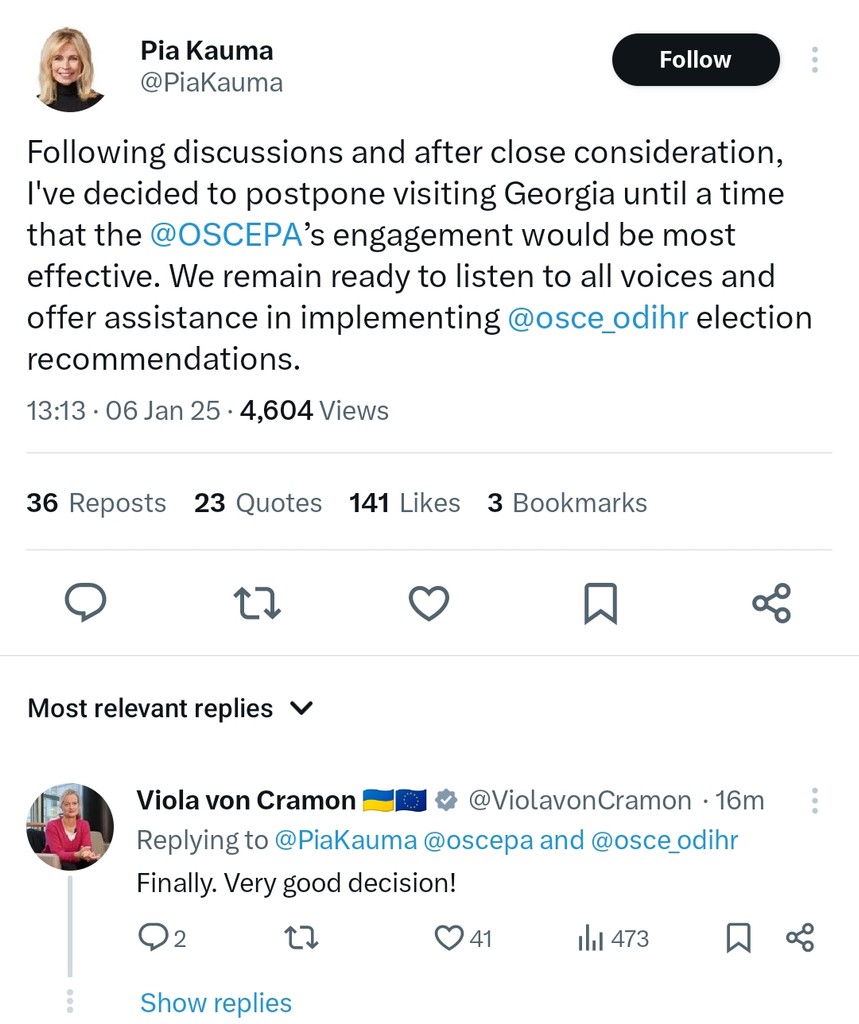
Task: Like the main tweet with the heart icon
Action: tap(429, 603)
